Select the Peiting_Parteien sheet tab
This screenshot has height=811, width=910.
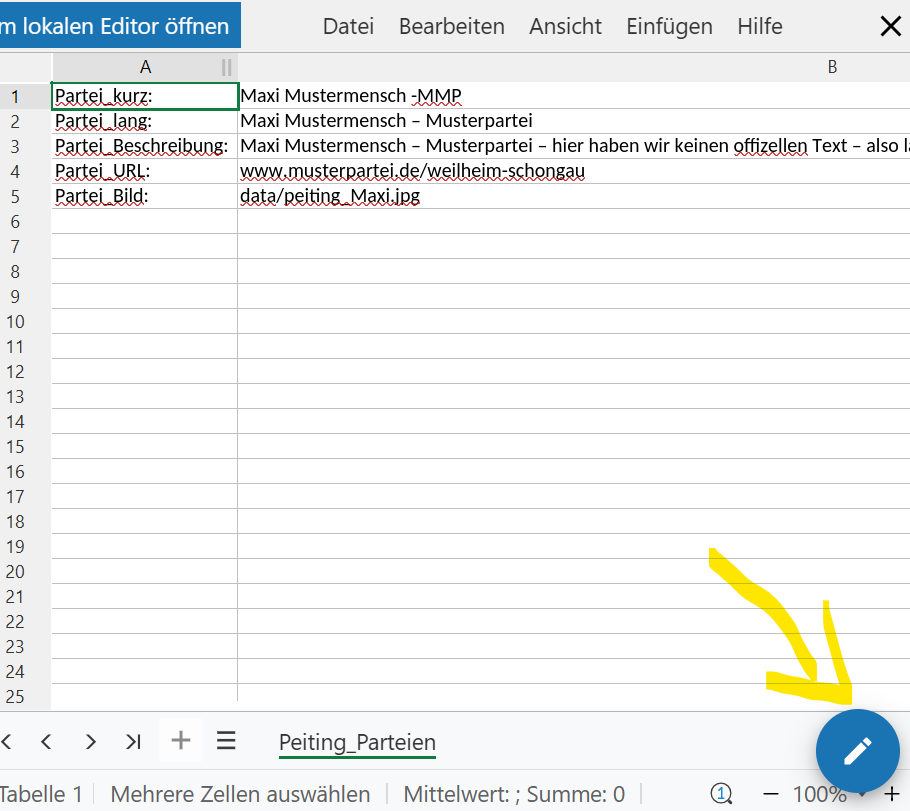(357, 743)
